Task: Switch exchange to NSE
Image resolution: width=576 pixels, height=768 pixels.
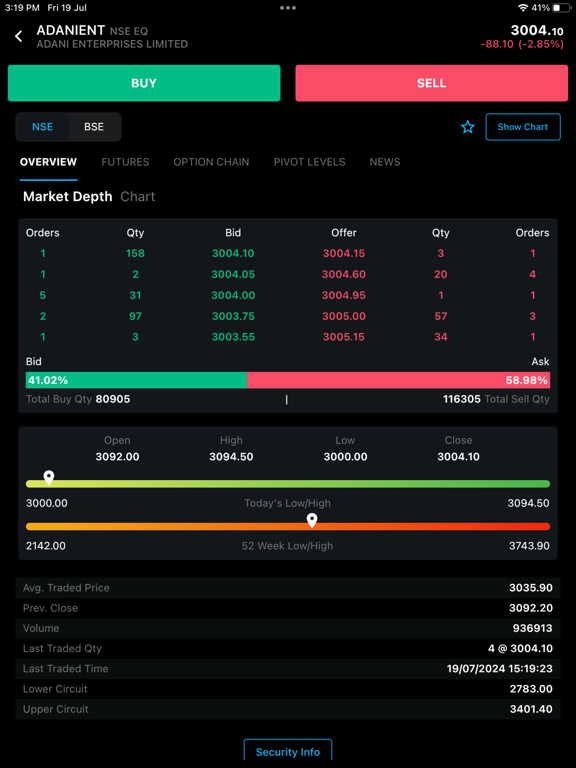Action: click(x=43, y=127)
